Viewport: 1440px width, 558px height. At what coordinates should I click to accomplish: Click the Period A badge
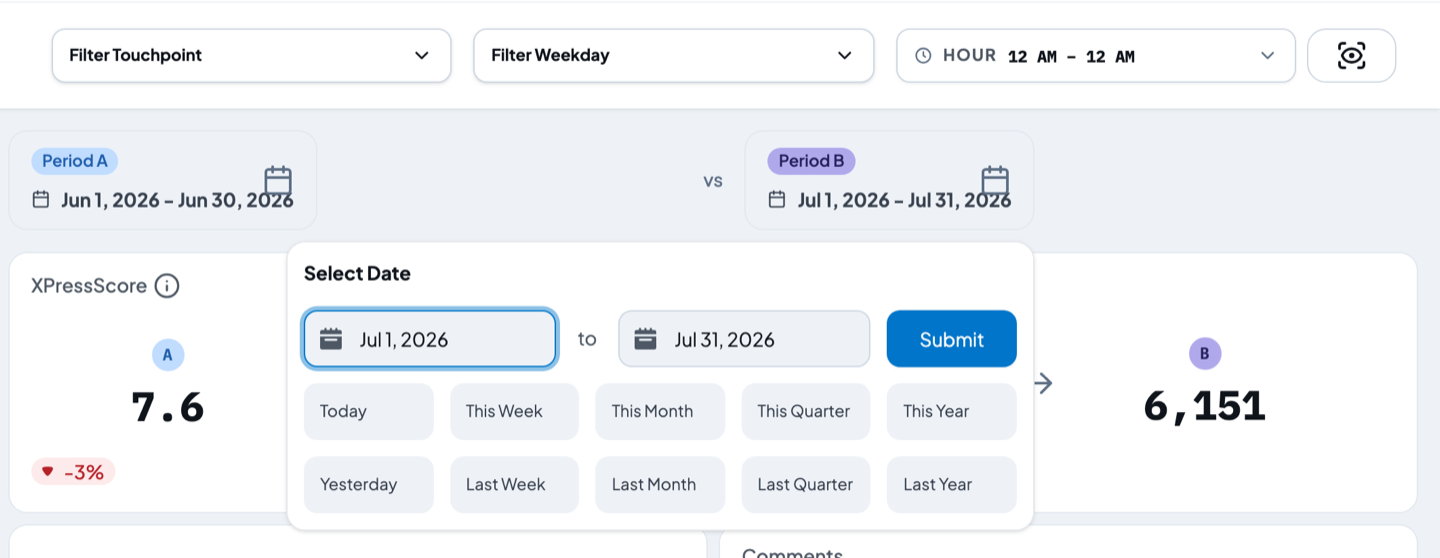tap(75, 161)
